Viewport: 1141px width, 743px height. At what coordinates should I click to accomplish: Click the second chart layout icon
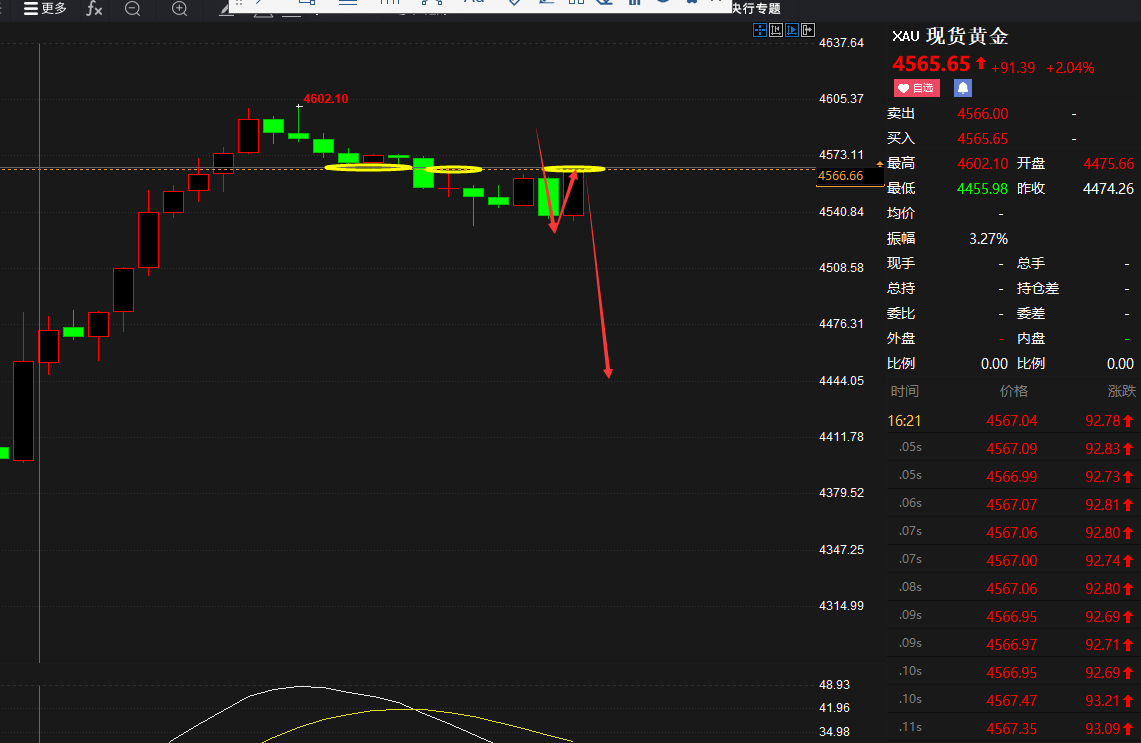point(776,30)
